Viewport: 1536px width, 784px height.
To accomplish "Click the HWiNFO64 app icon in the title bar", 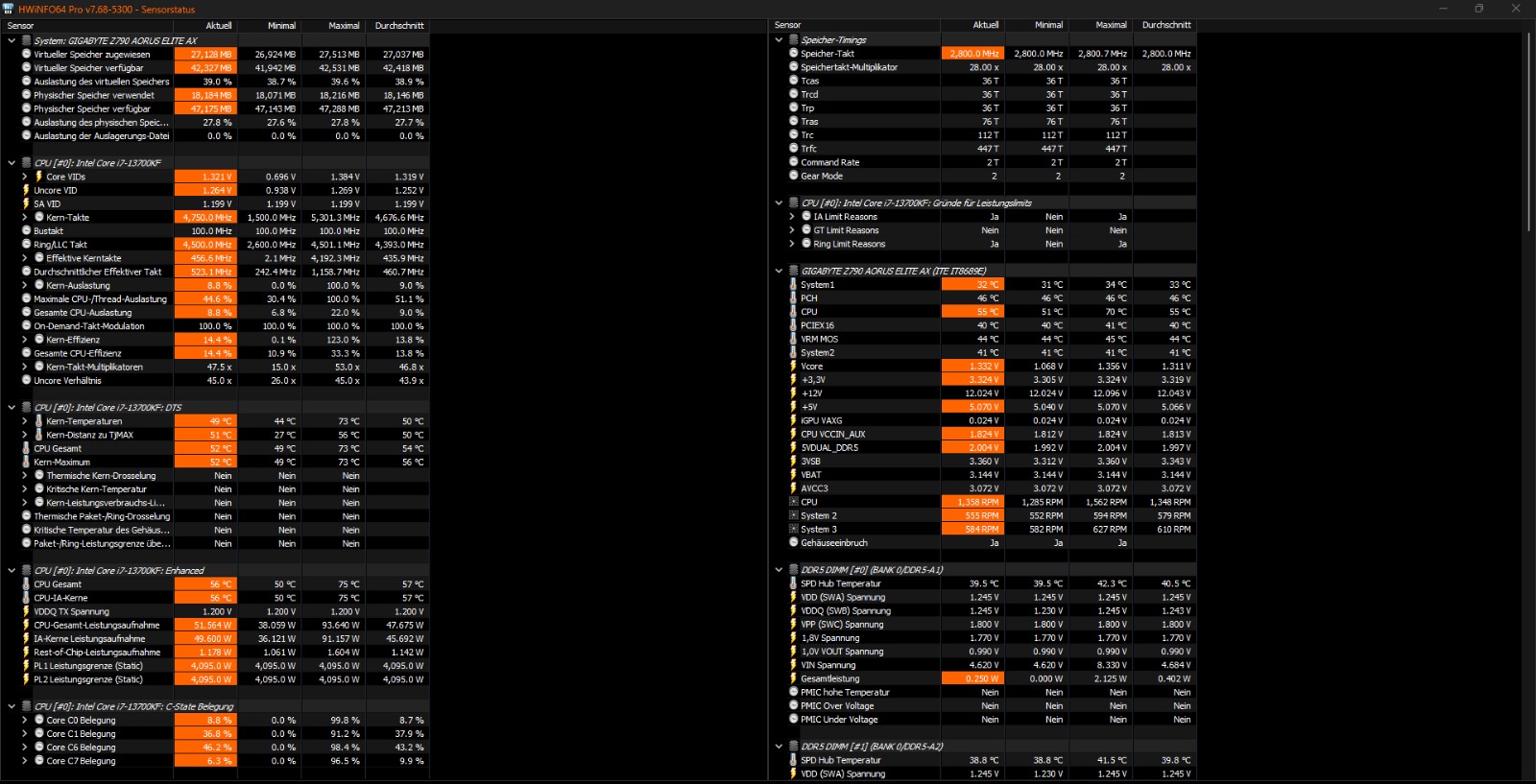I will (x=9, y=9).
